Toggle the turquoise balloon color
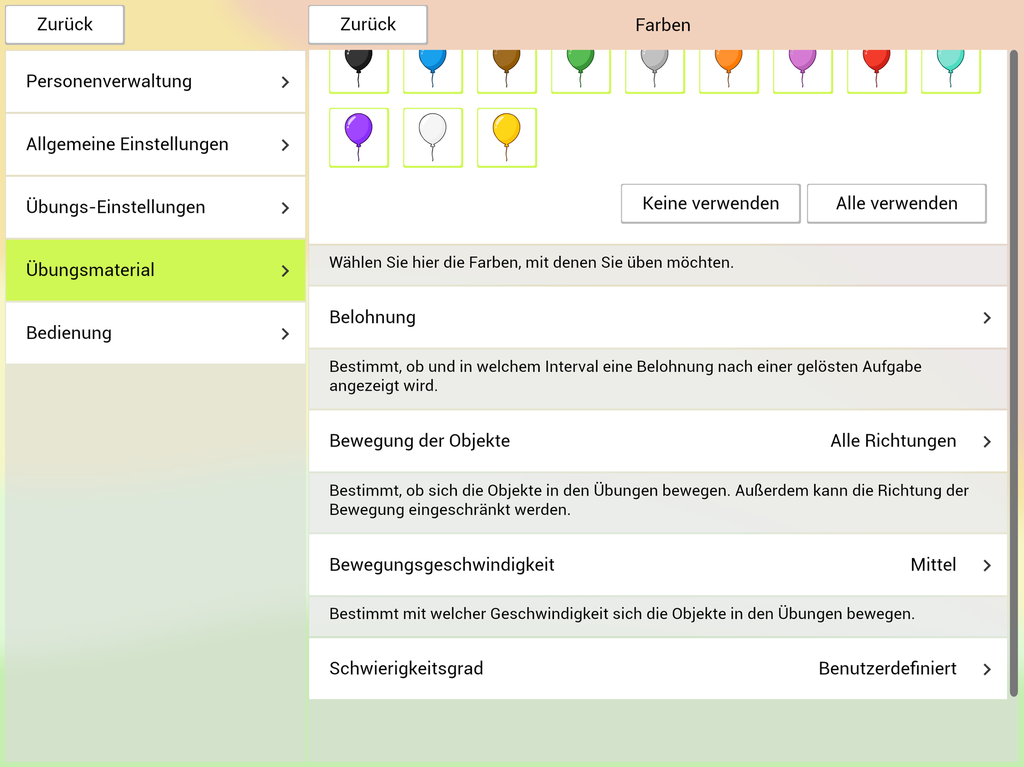Screen dimensions: 1024x767 951,71
